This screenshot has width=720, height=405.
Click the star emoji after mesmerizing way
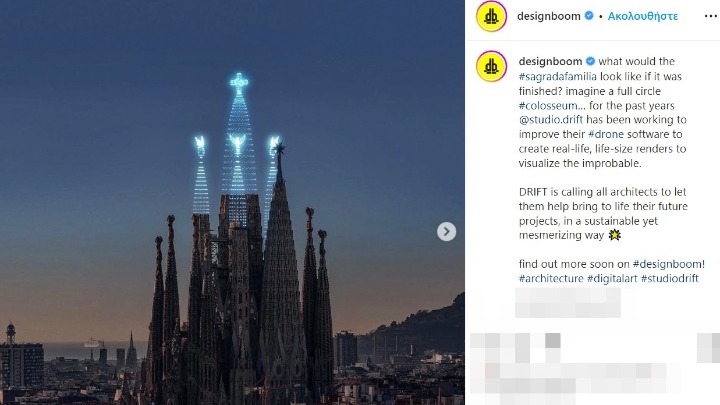pos(614,235)
